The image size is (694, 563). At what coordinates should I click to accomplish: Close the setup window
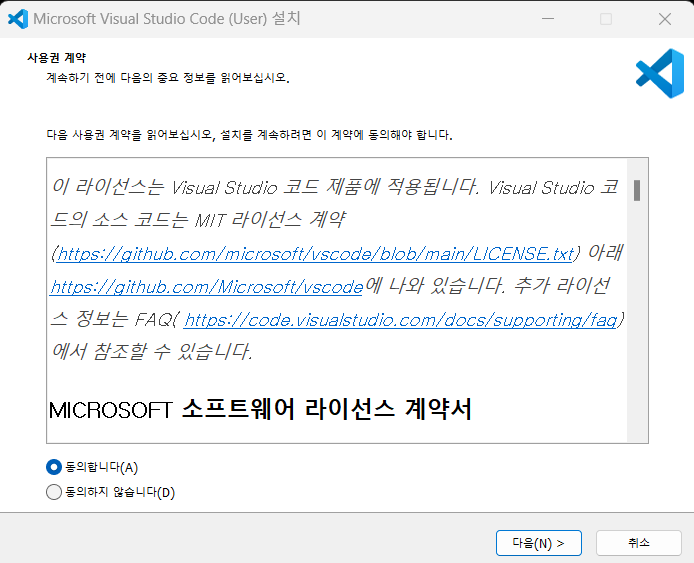click(665, 19)
